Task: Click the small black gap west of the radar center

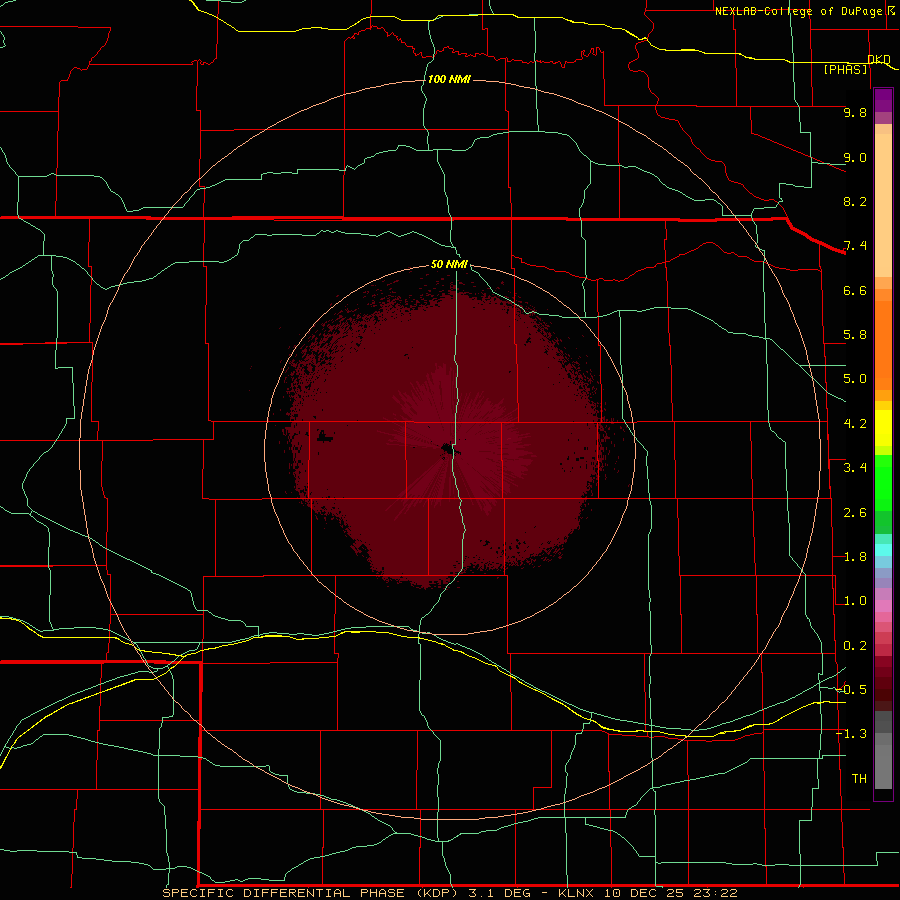Action: [x=324, y=438]
